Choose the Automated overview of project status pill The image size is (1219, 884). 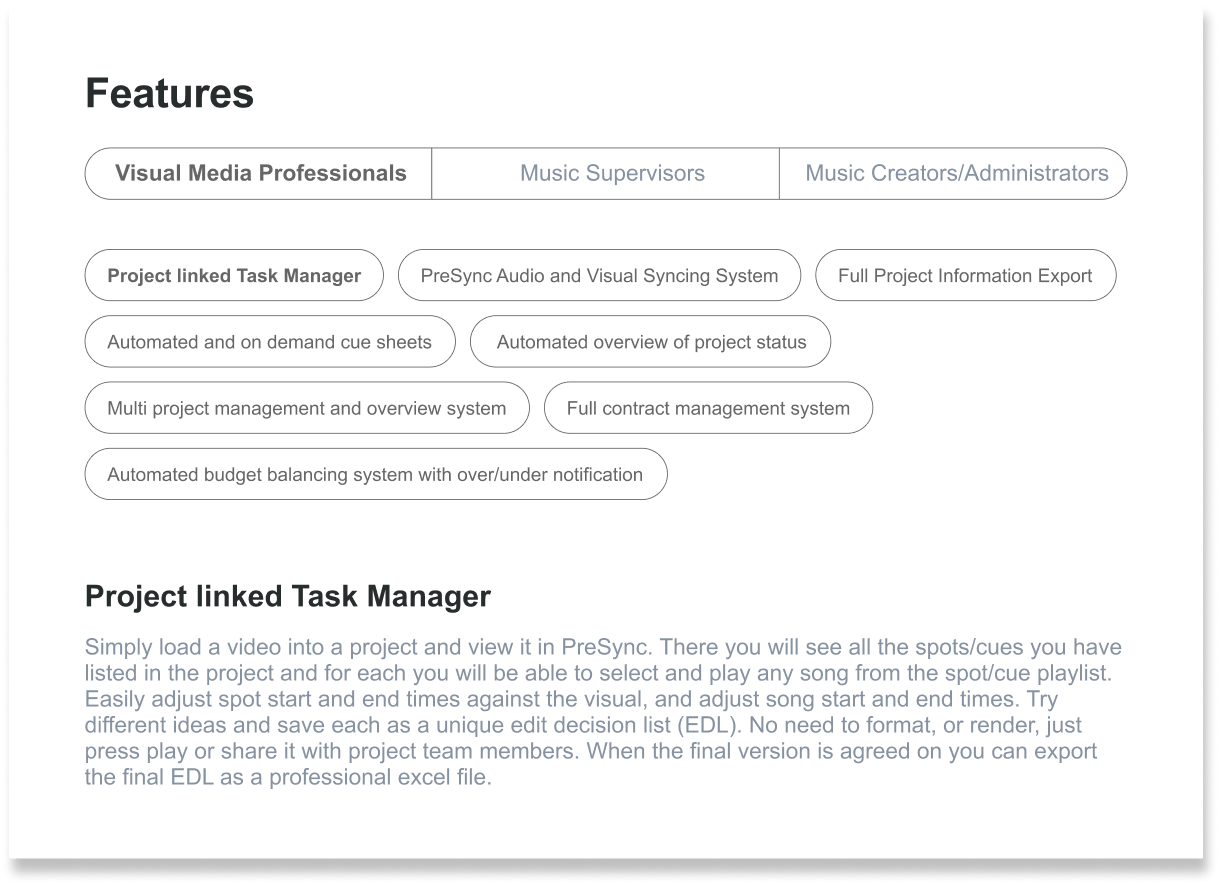tap(650, 341)
